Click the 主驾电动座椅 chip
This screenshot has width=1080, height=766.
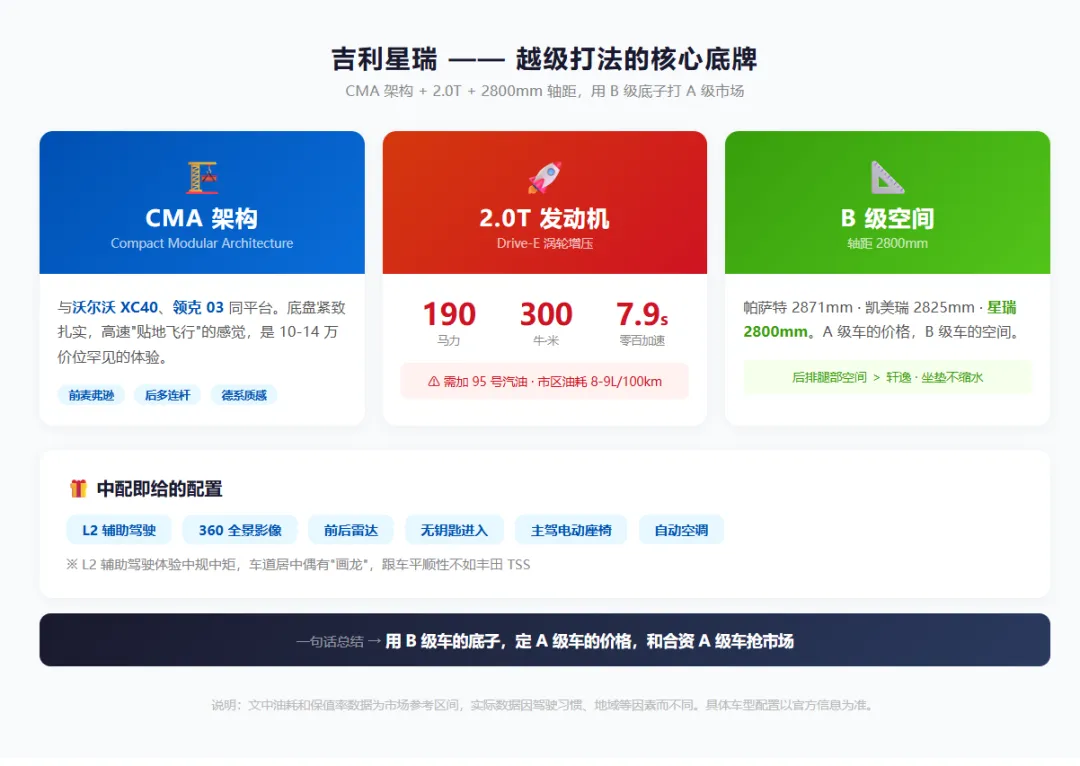coord(571,530)
